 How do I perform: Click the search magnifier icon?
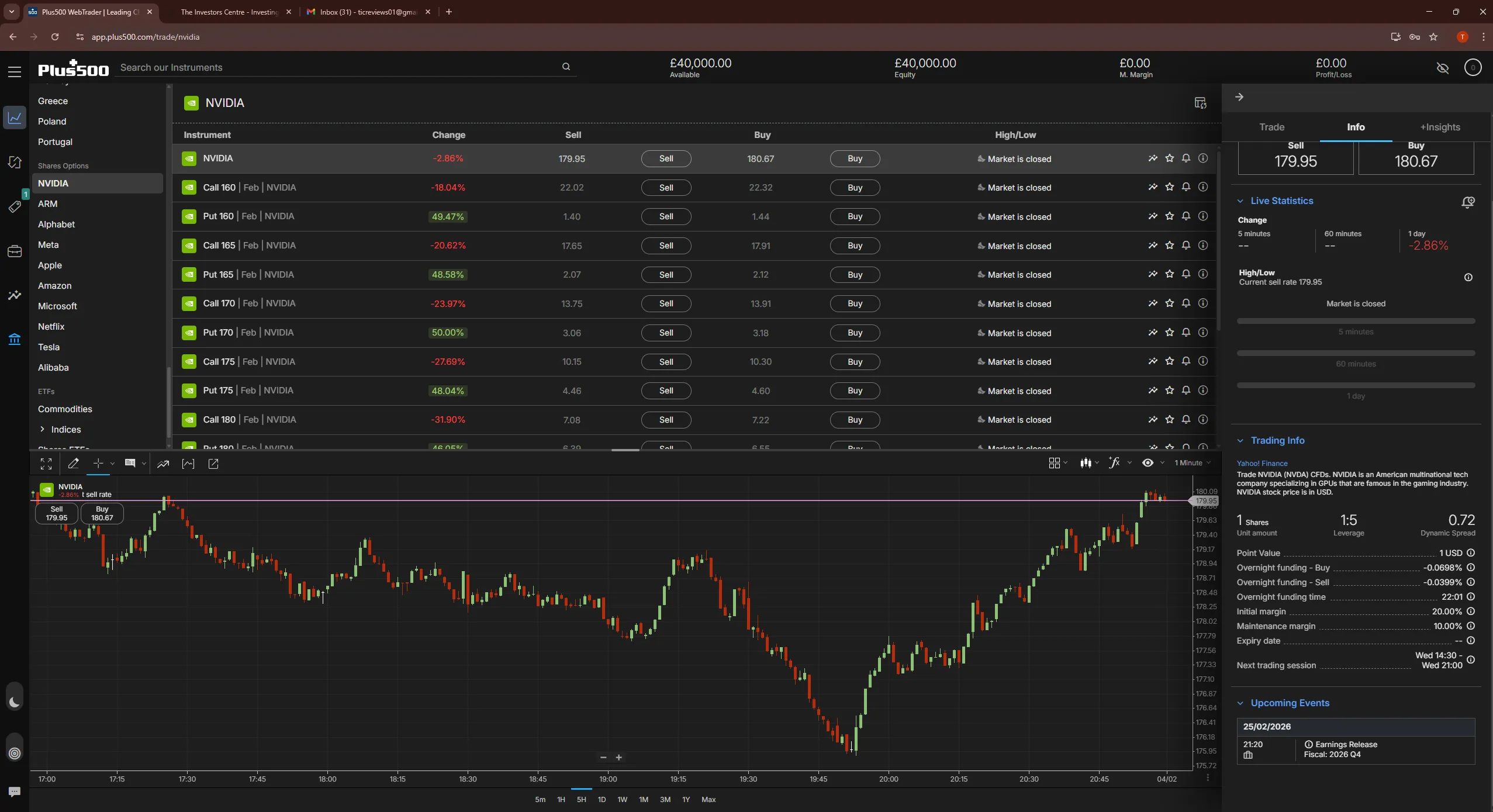[x=566, y=67]
